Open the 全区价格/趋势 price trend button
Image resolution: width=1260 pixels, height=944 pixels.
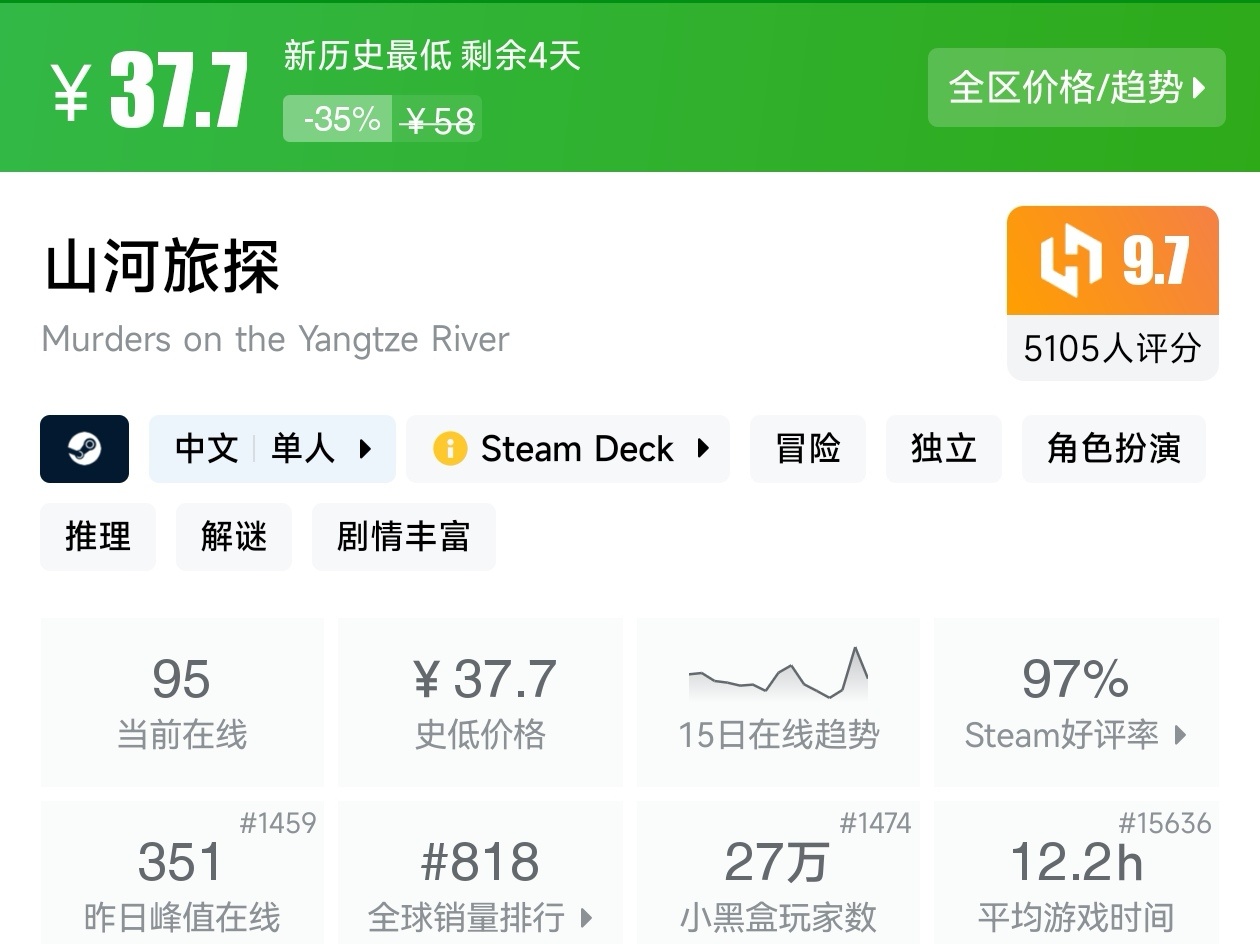point(1076,88)
